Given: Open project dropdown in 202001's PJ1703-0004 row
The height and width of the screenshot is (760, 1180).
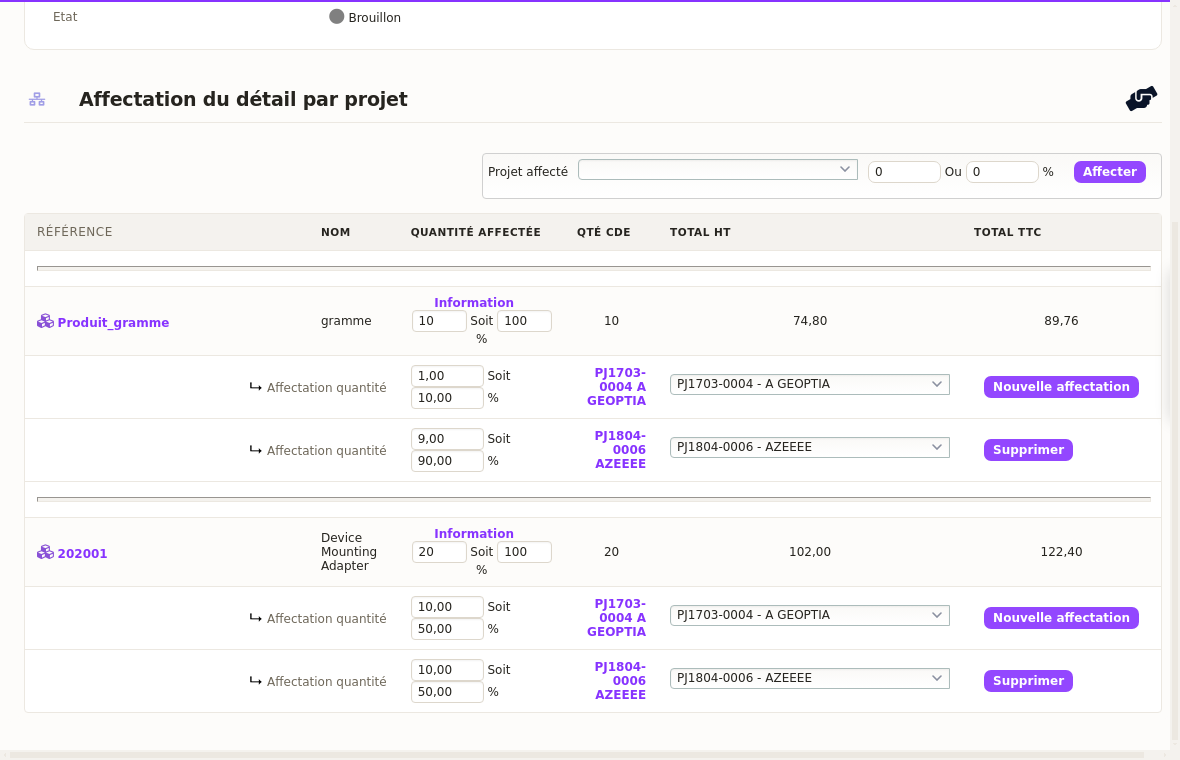Looking at the screenshot, I should (810, 615).
